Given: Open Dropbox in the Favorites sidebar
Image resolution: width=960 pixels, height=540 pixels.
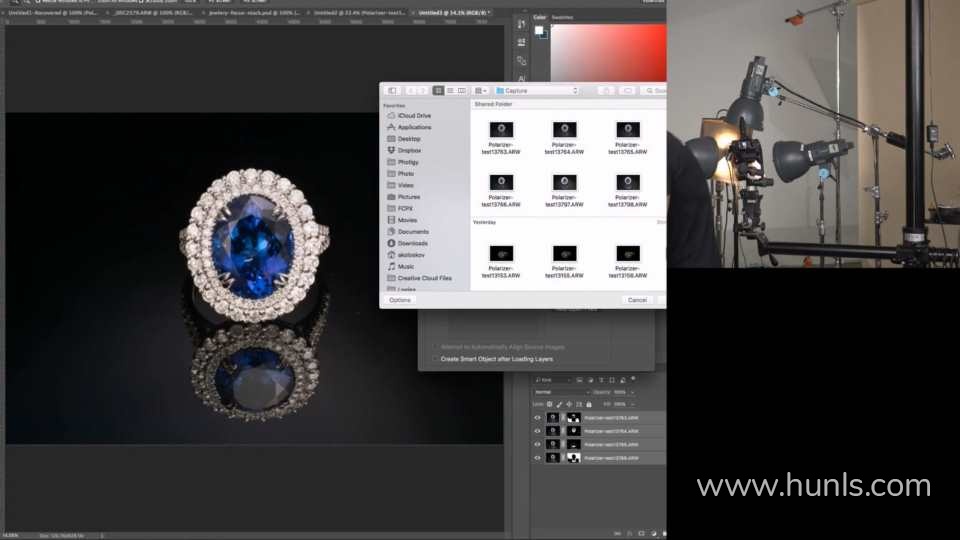Looking at the screenshot, I should (x=409, y=150).
